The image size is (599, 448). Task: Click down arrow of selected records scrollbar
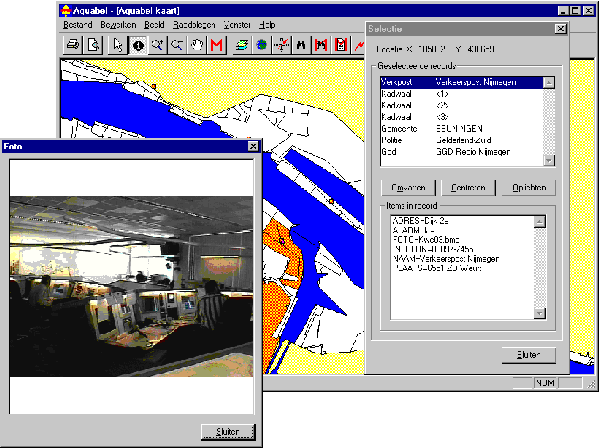[549, 160]
